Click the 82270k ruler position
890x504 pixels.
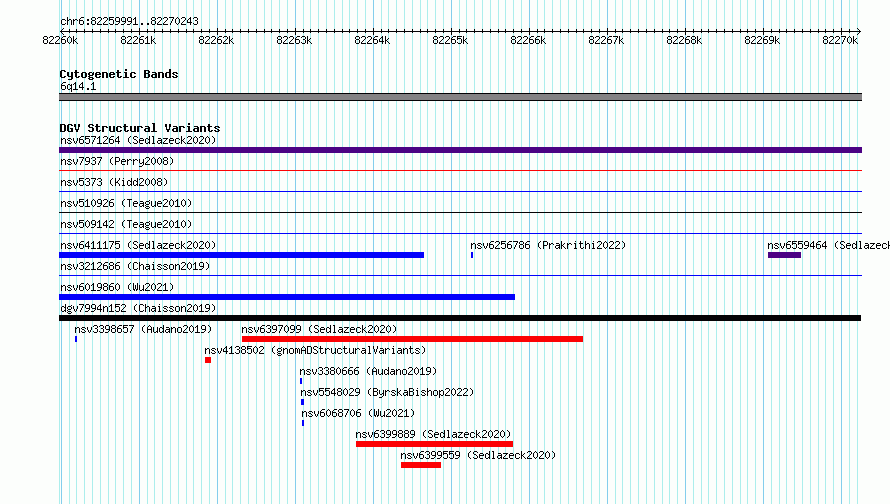[840, 40]
